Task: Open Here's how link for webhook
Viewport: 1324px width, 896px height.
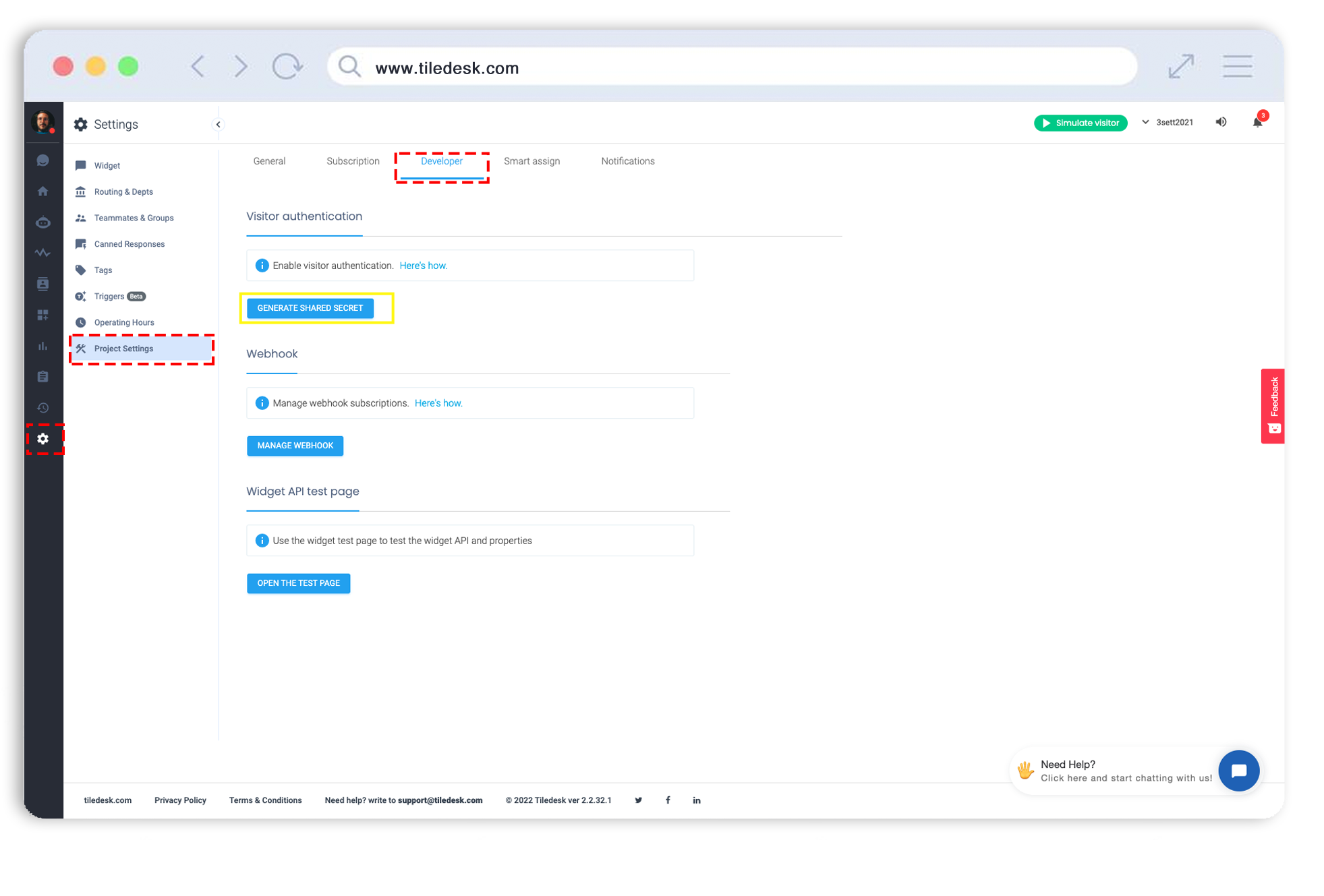Action: coord(438,403)
